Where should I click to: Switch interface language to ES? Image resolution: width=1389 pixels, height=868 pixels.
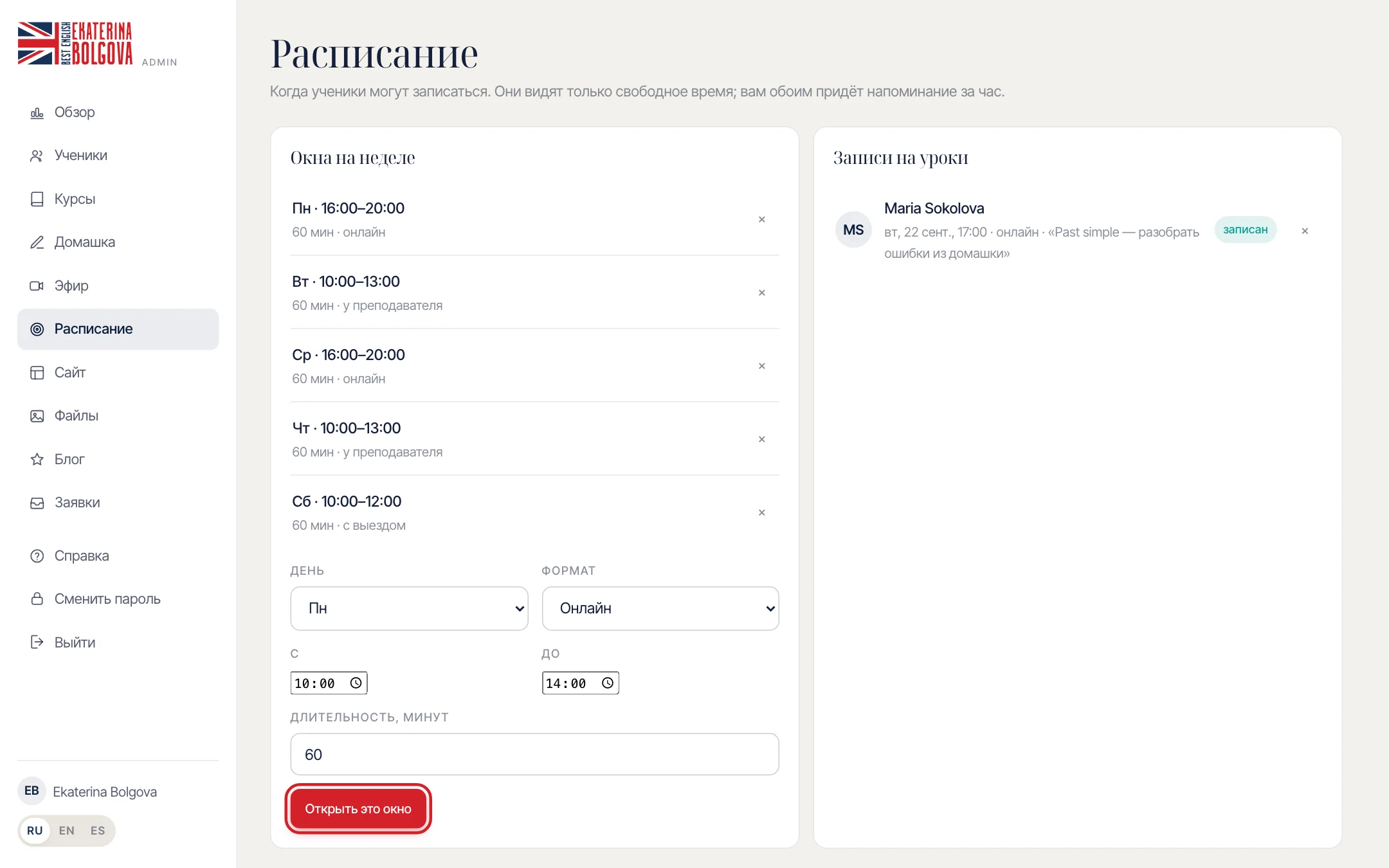click(x=97, y=830)
